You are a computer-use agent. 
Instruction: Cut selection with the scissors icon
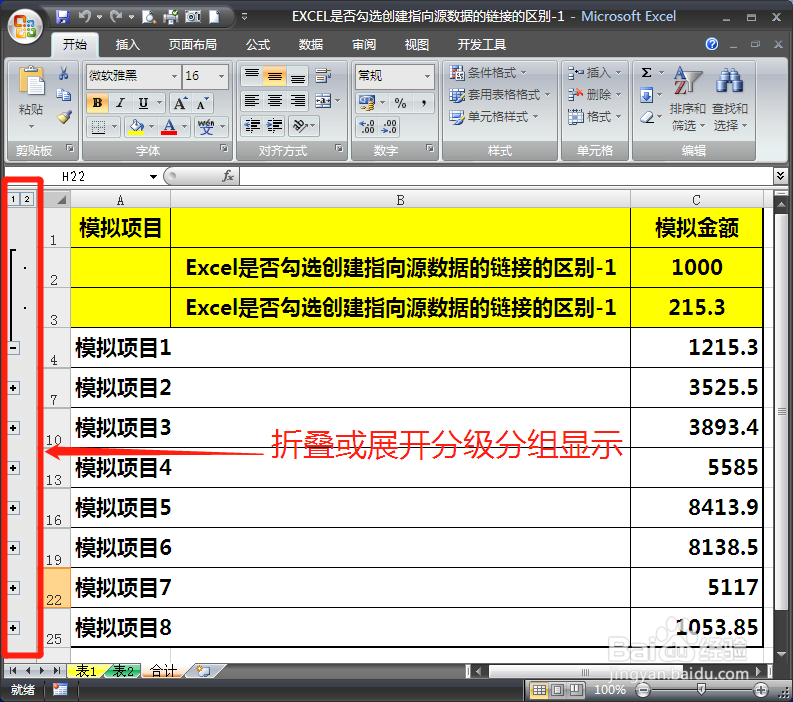click(x=64, y=74)
